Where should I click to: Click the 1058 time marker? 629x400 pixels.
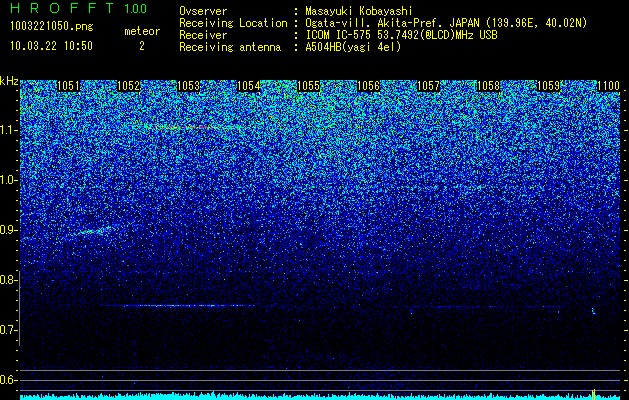tap(488, 86)
